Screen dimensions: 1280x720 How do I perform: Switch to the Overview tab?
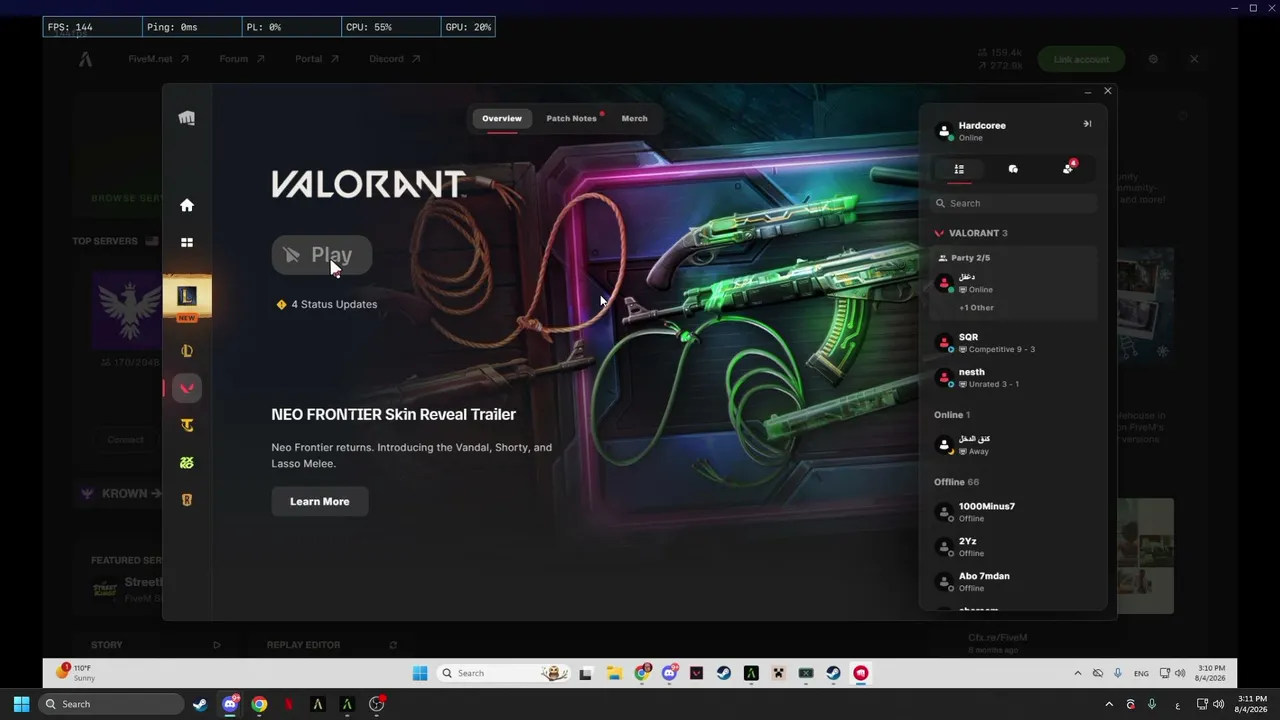502,118
